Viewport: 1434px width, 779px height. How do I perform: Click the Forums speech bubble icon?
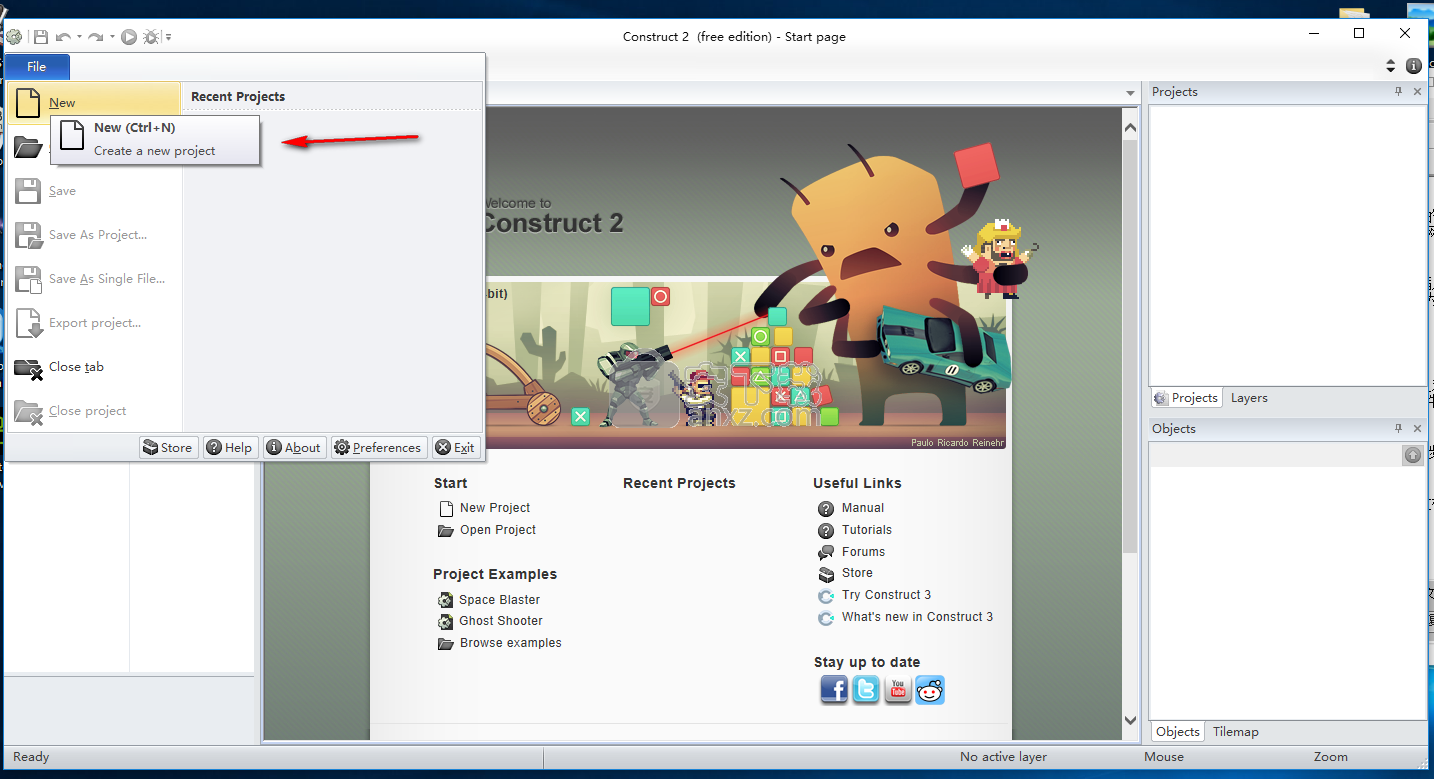[826, 553]
